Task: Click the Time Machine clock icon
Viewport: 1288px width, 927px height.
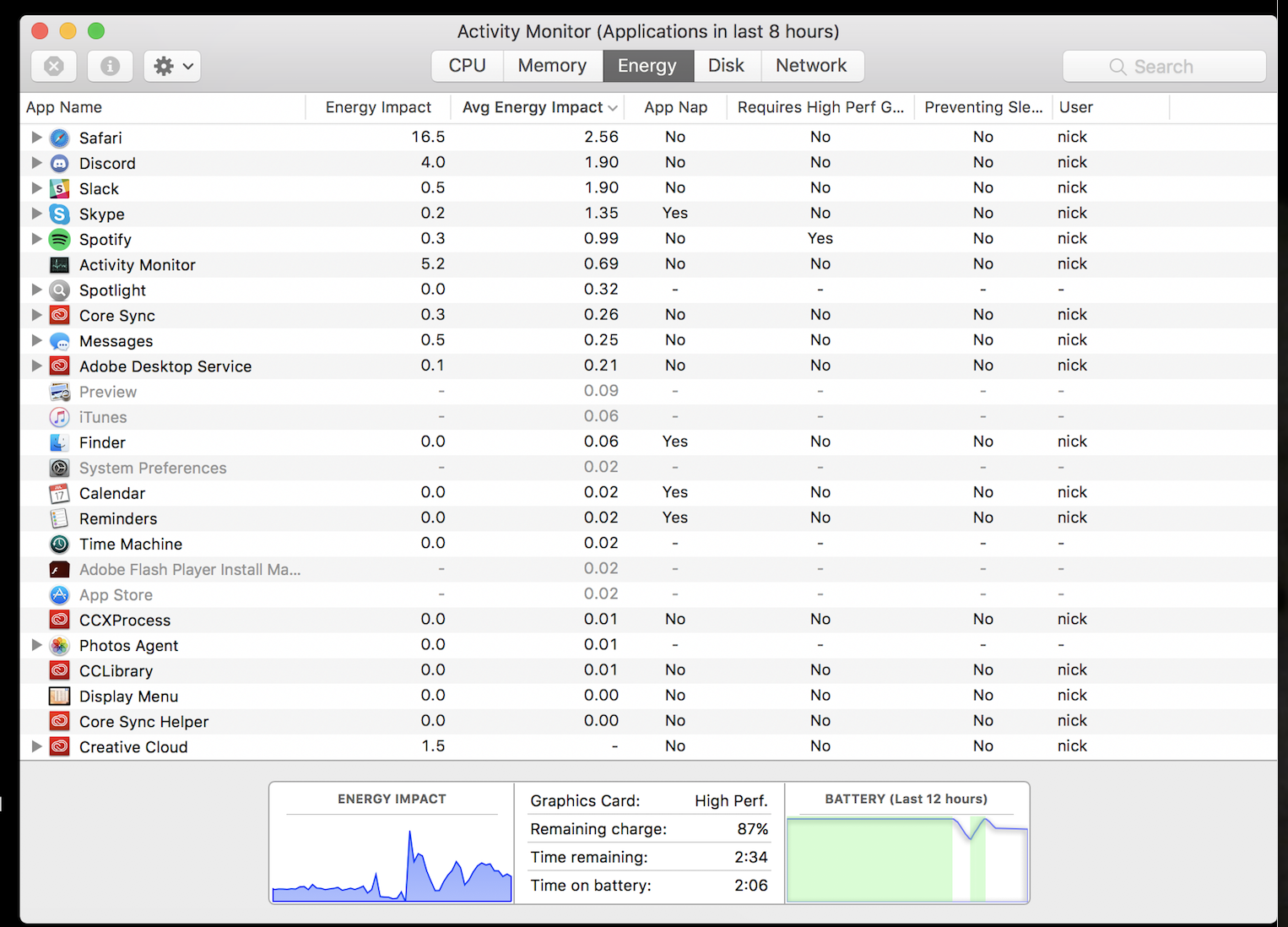Action: coord(59,544)
